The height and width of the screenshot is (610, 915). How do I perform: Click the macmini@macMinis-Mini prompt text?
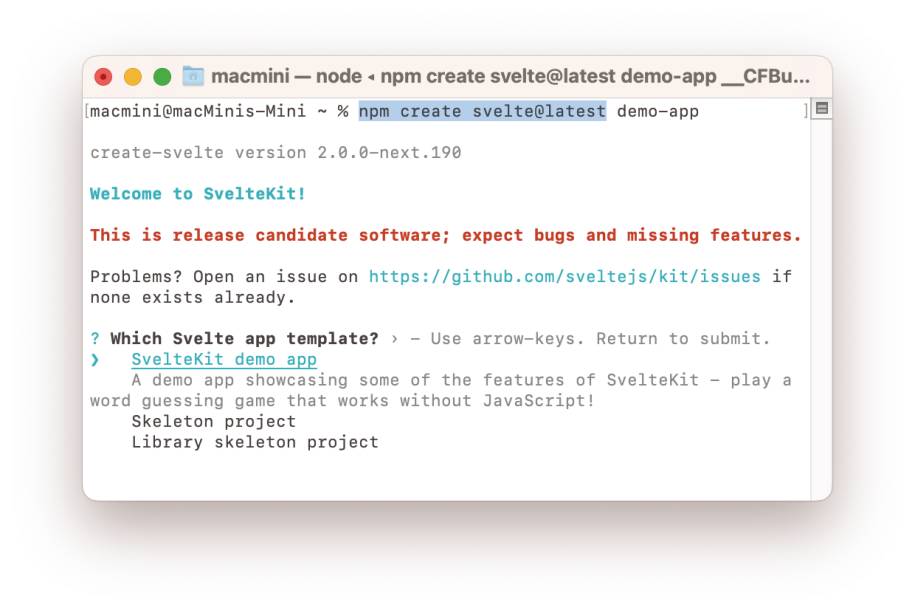coord(198,111)
